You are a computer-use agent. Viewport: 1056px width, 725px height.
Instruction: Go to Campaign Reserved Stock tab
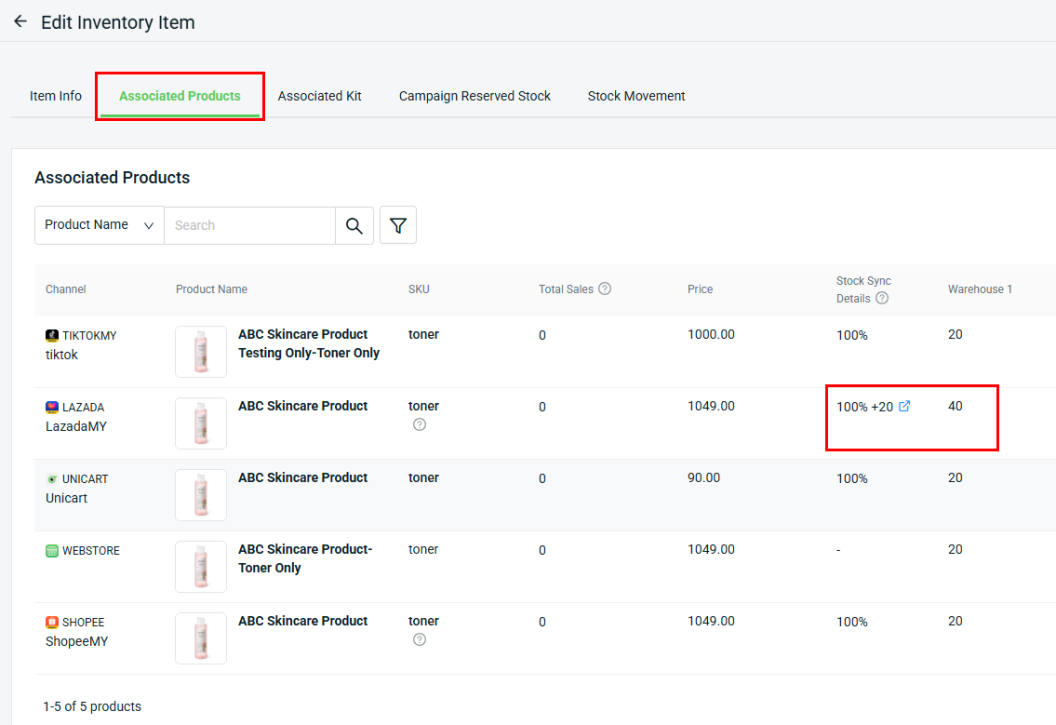coord(475,96)
